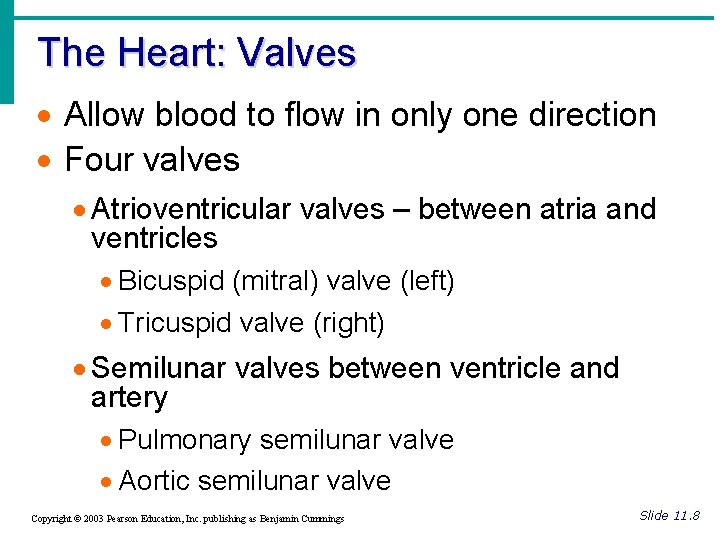720x540 pixels.
Task: Click the "Aortic semilunar valve" line
Action: [254, 481]
